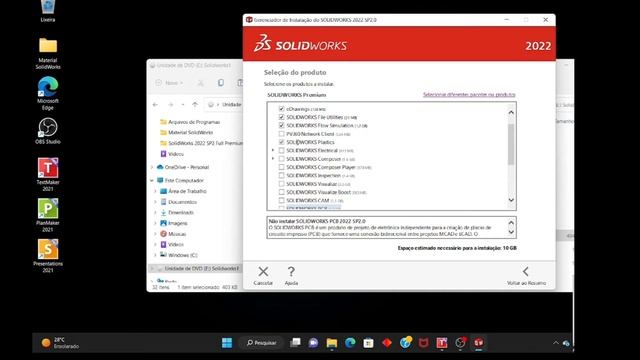Open Microsoft Store from taskbar
Image resolution: width=640 pixels, height=360 pixels.
(369, 343)
